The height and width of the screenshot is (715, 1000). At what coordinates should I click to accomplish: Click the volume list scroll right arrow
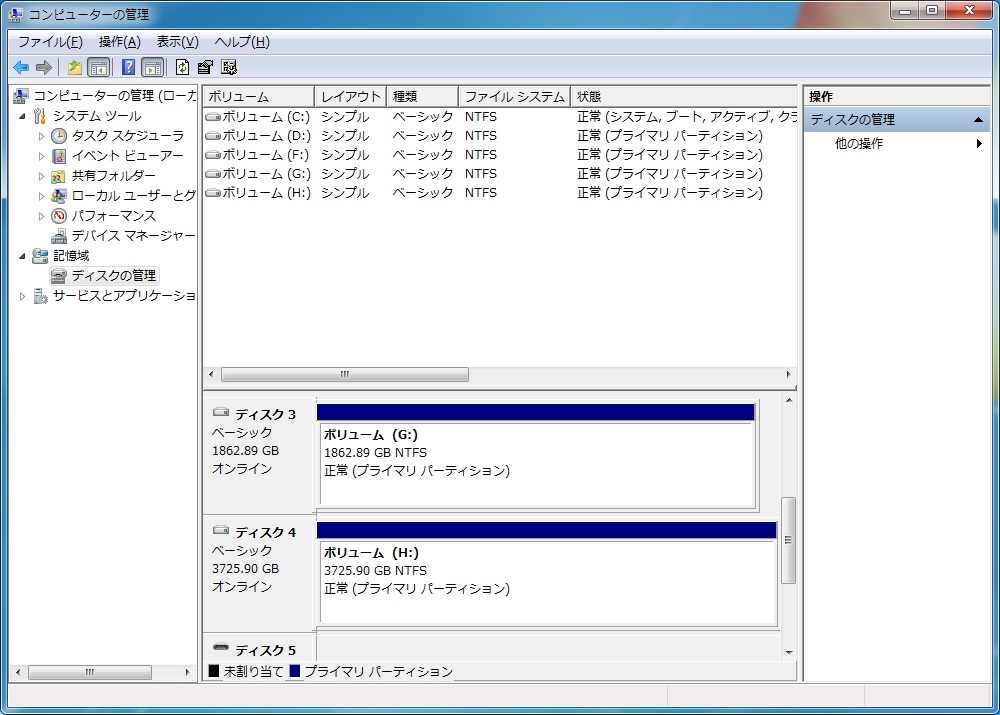point(788,374)
